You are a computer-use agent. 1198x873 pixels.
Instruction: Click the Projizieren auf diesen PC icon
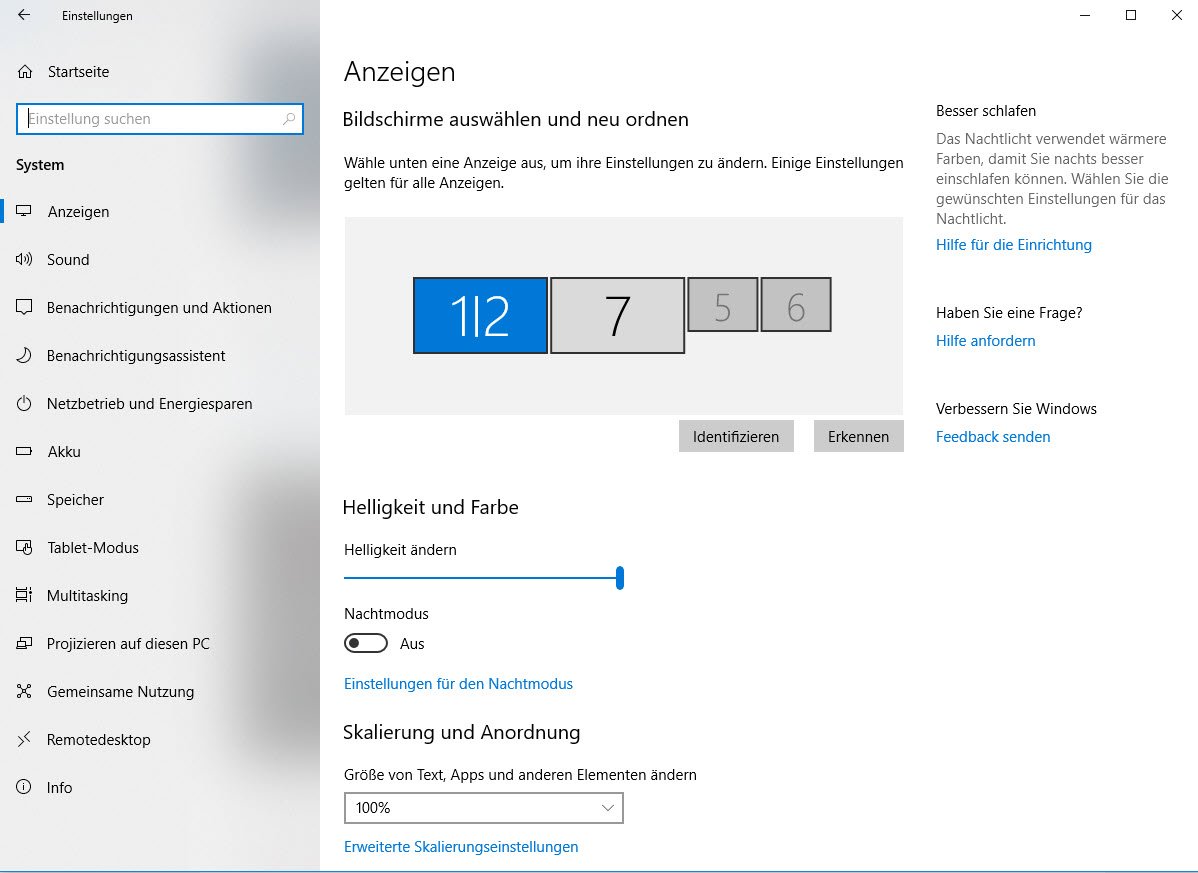pos(24,644)
